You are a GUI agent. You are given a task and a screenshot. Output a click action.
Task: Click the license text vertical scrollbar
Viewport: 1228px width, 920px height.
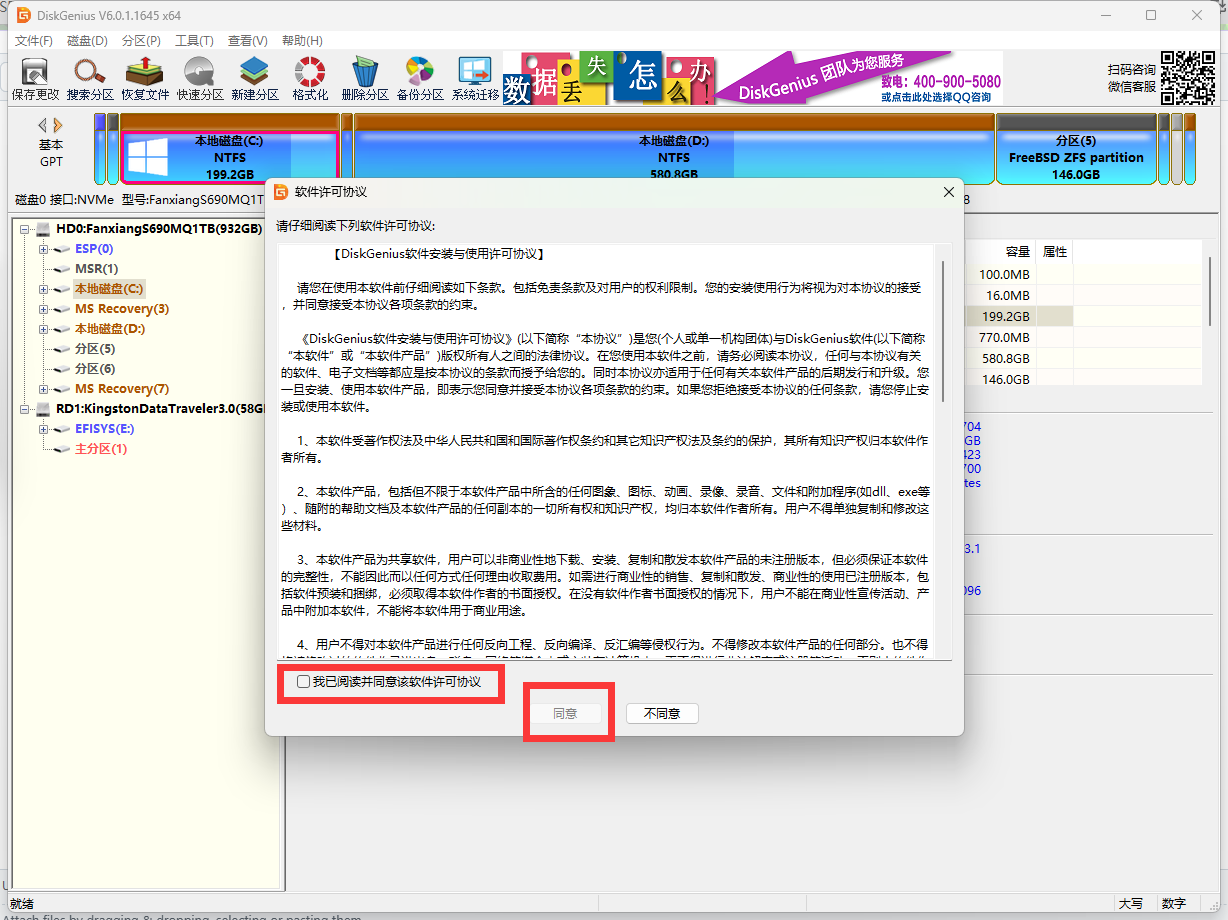point(943,330)
